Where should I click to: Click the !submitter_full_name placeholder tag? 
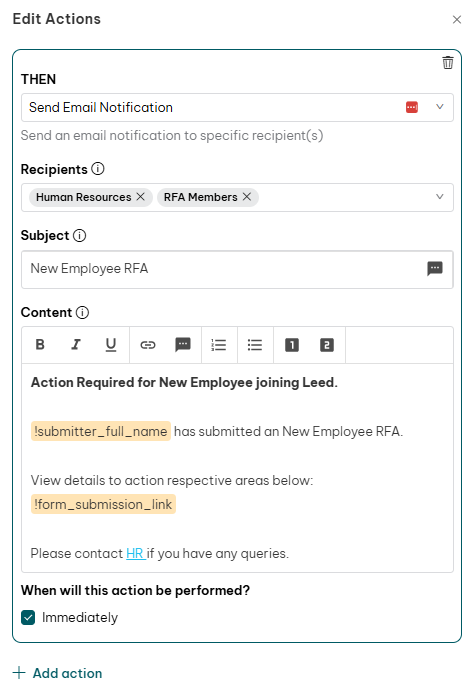(x=101, y=431)
